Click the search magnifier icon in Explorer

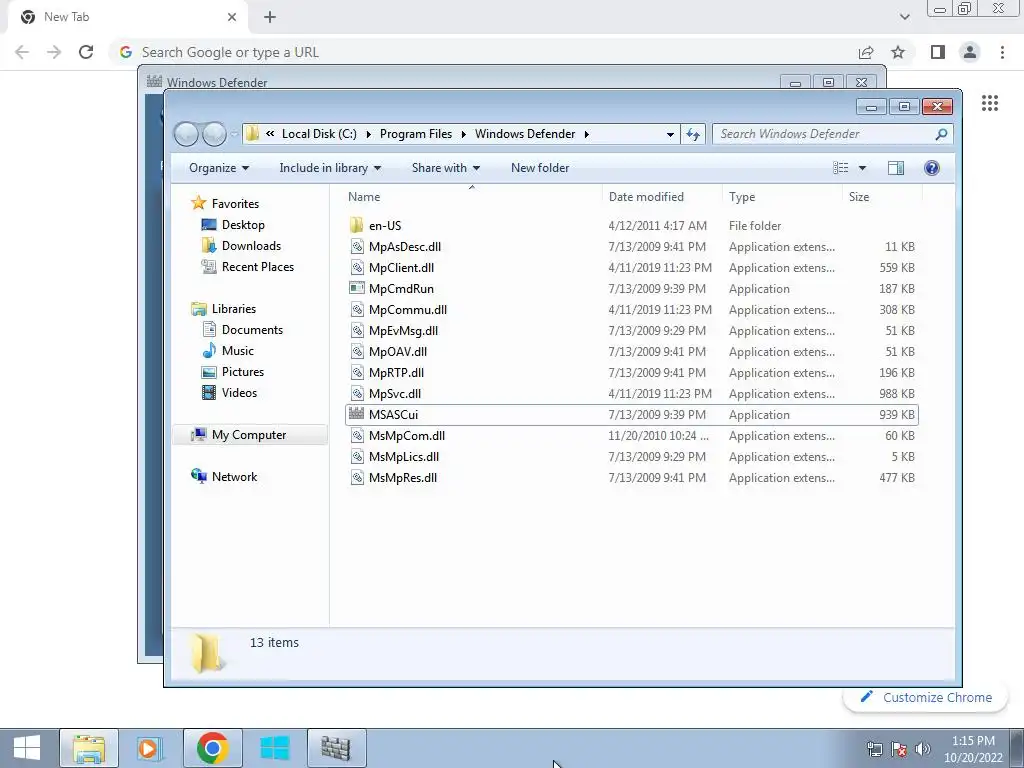[941, 134]
